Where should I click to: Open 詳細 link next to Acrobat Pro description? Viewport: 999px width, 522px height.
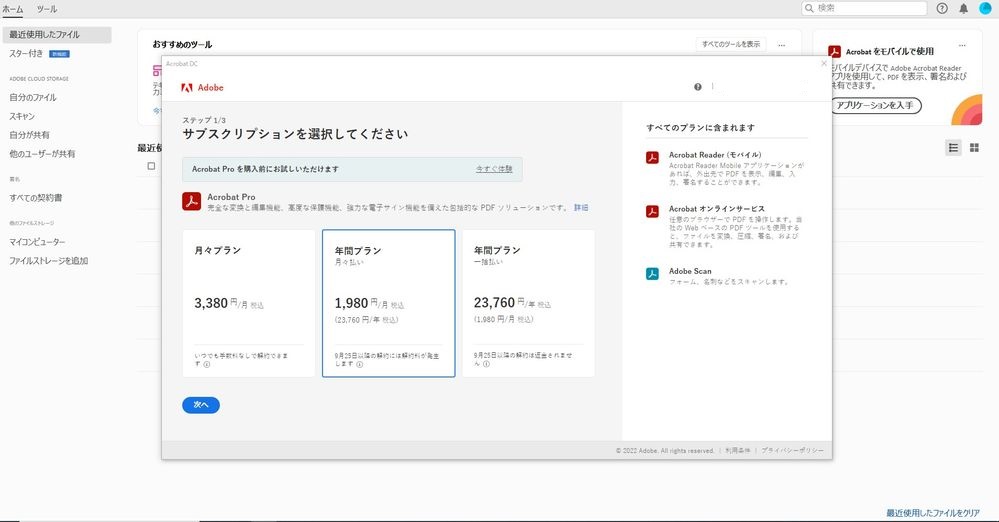[580, 208]
